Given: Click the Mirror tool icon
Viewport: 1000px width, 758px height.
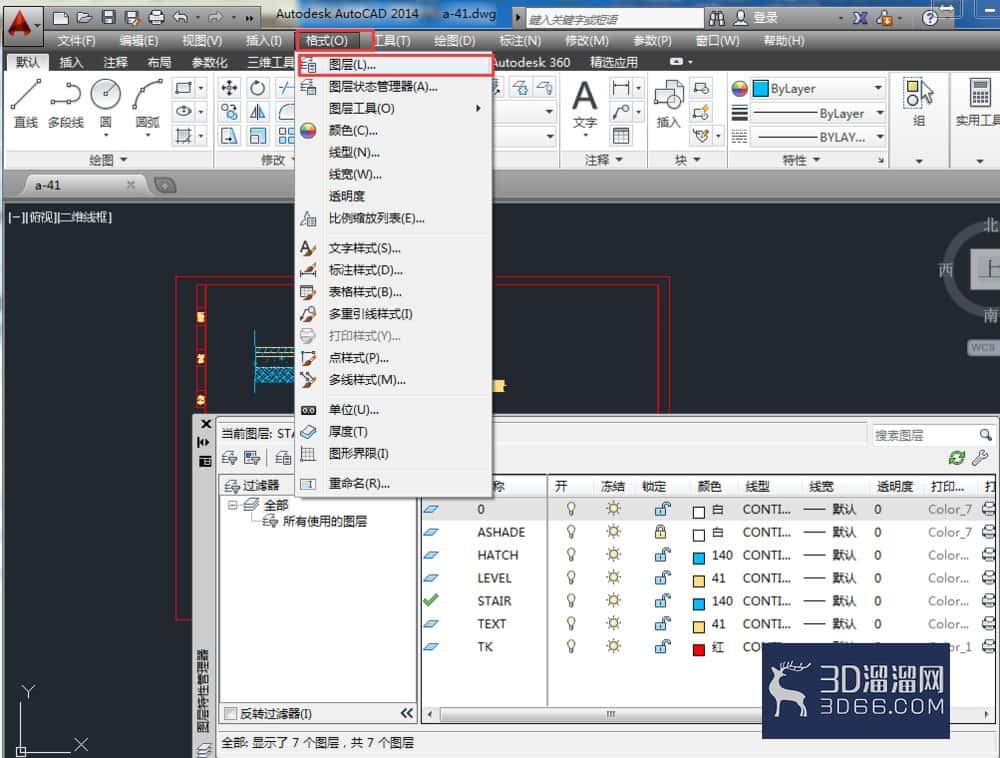Looking at the screenshot, I should click(258, 112).
